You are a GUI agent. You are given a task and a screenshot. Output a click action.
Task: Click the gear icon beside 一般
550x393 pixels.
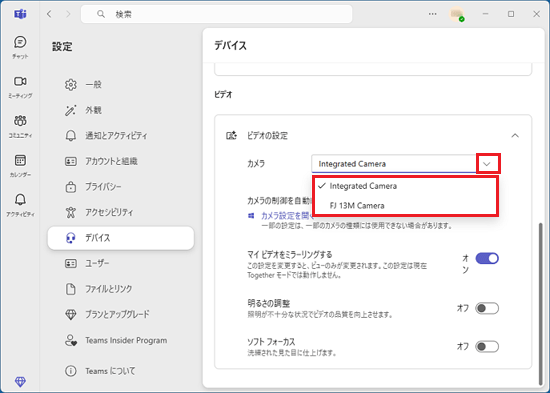point(71,85)
